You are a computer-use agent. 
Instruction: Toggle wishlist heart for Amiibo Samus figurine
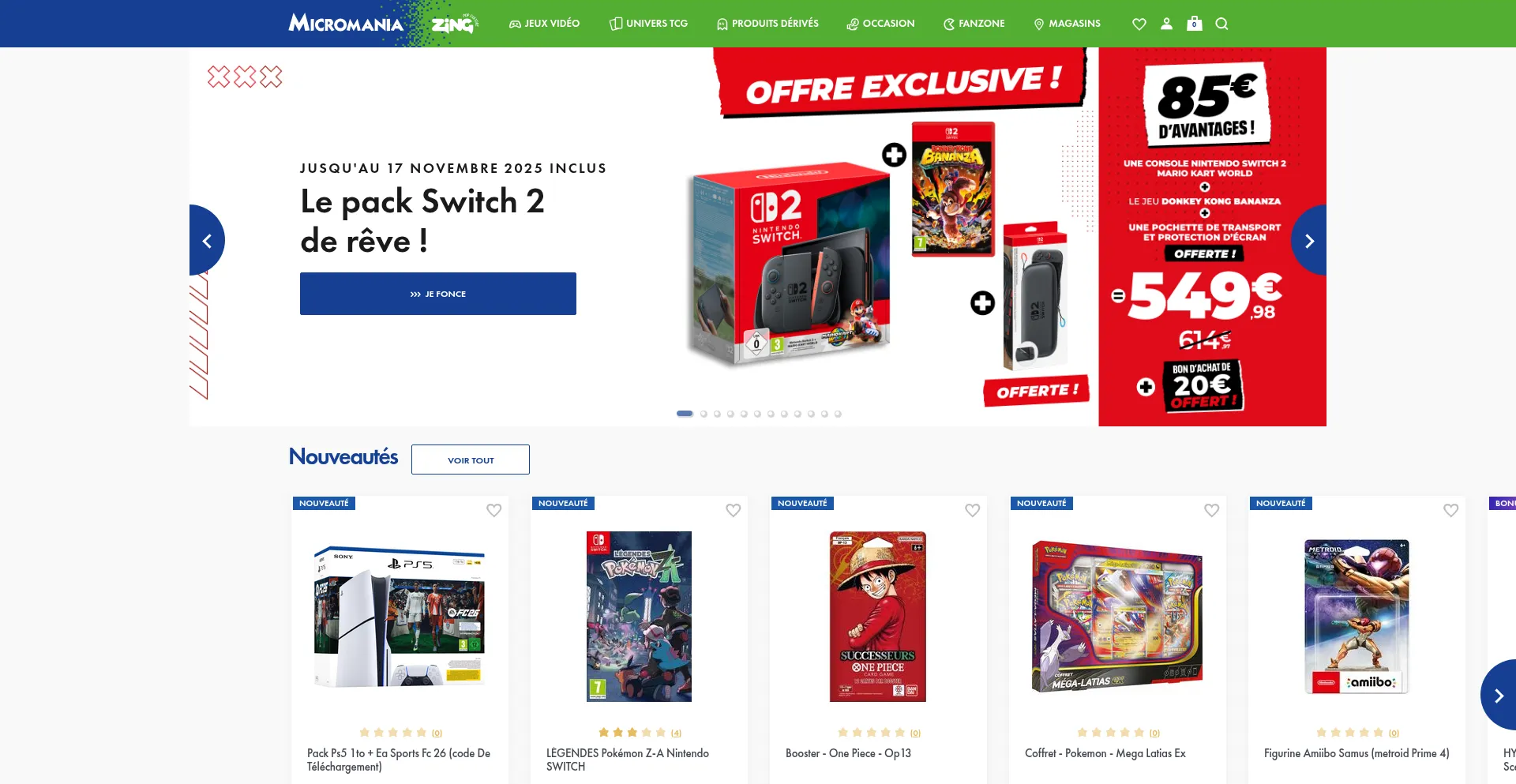[1451, 510]
